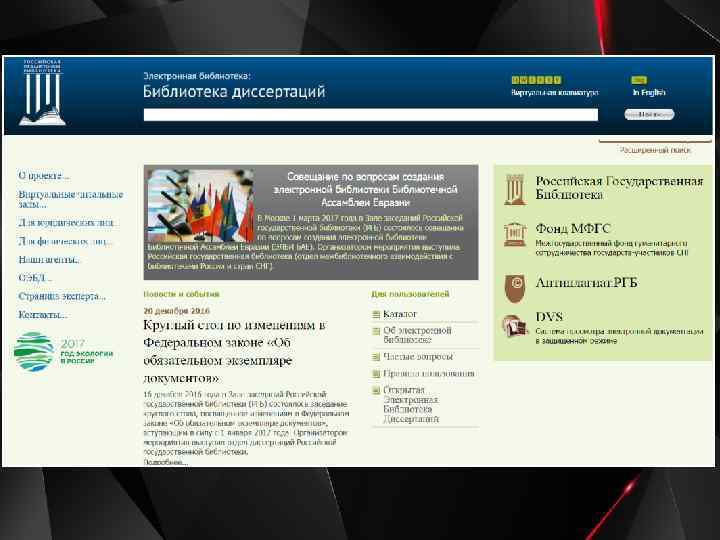The height and width of the screenshot is (540, 720).
Task: Click the list icon beside Об электронной библиотеке
Action: (376, 331)
